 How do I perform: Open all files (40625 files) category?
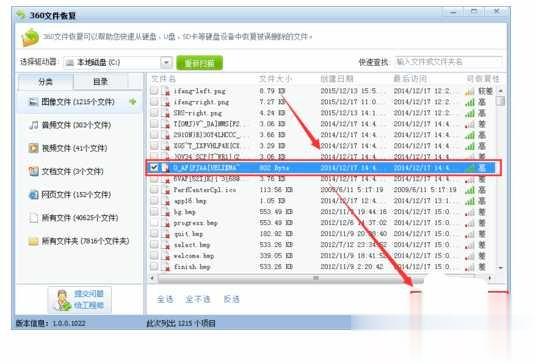tap(78, 218)
